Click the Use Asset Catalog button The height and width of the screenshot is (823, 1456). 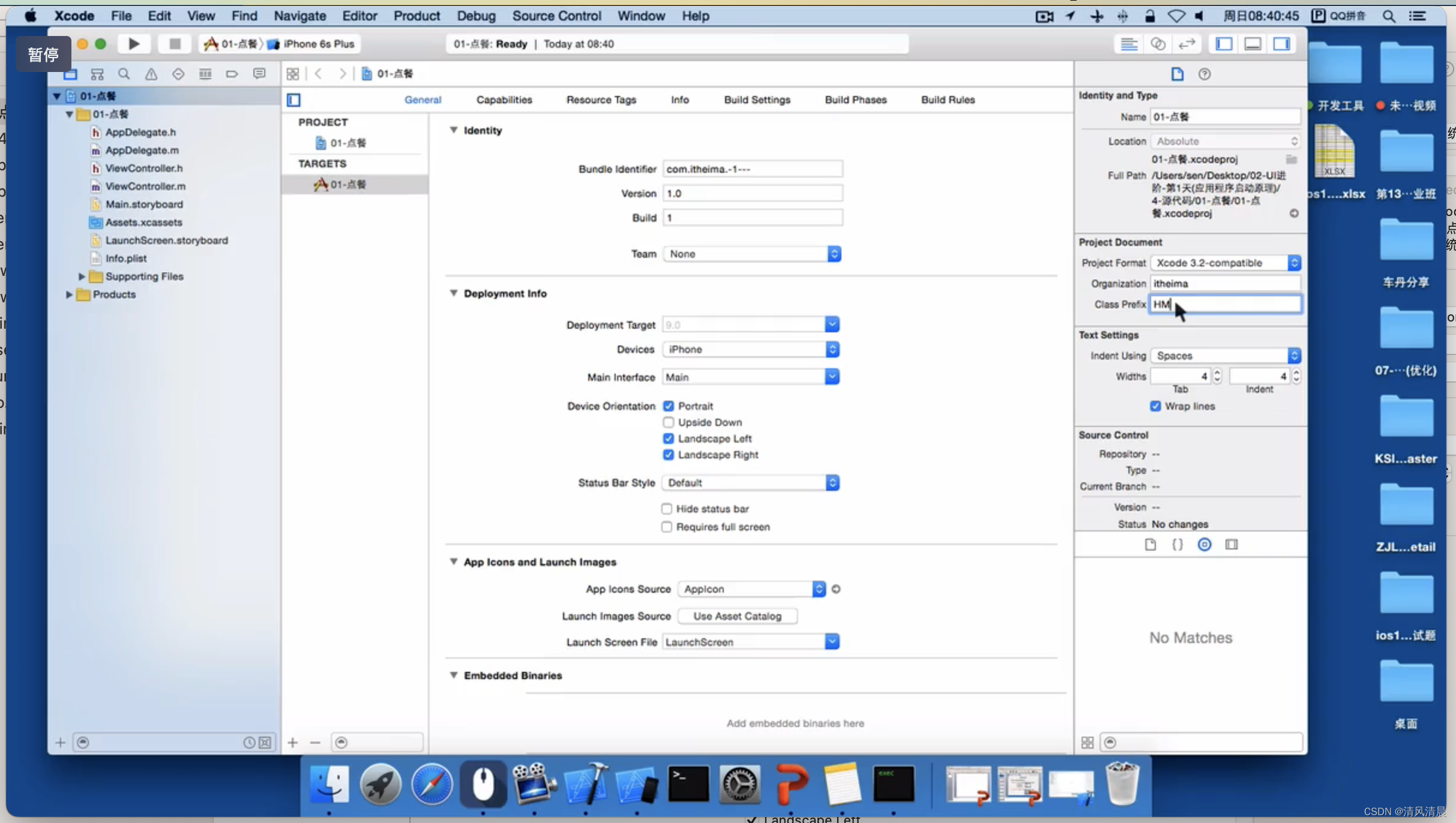coord(738,616)
